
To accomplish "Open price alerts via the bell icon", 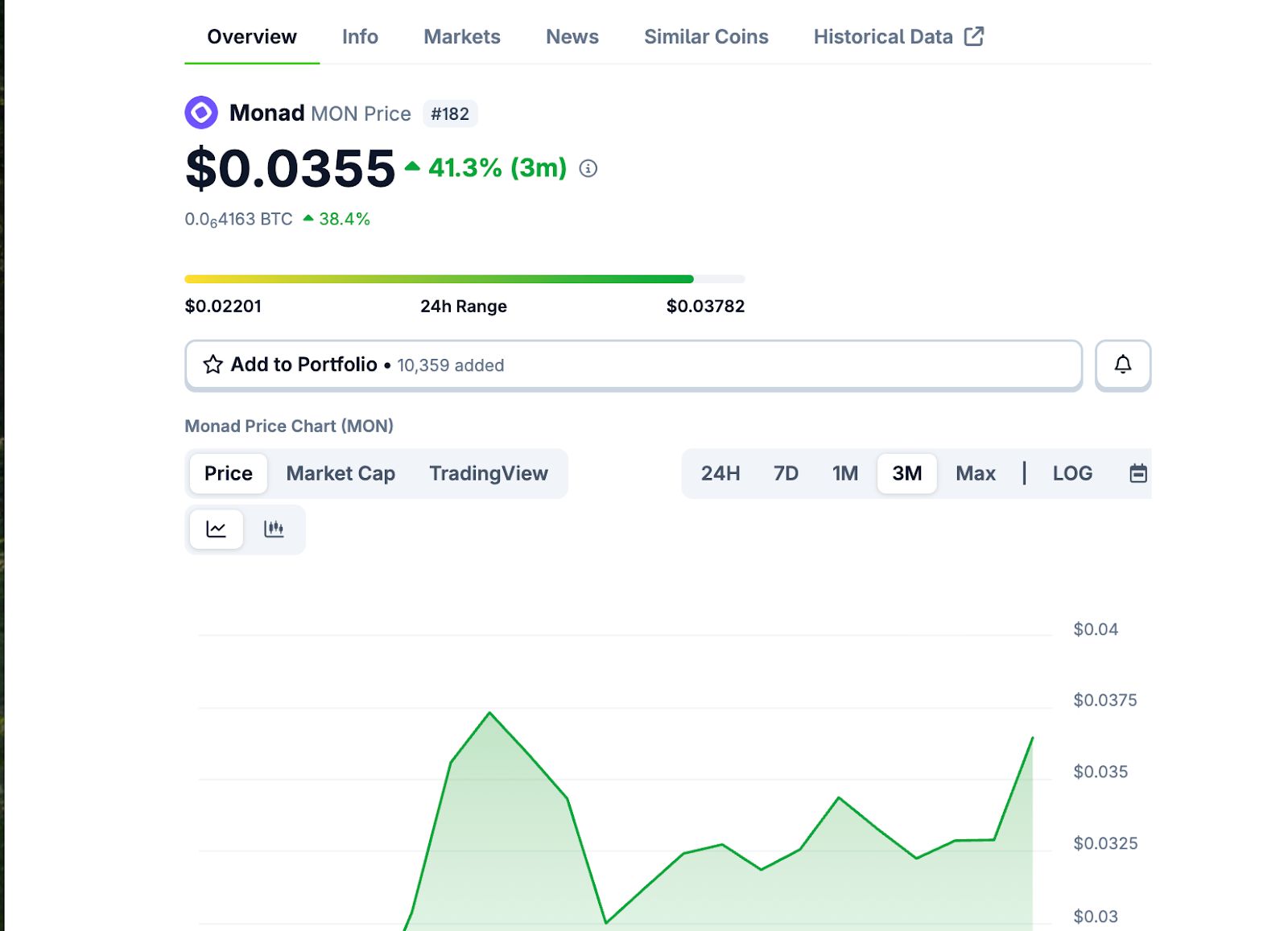I will (1123, 365).
